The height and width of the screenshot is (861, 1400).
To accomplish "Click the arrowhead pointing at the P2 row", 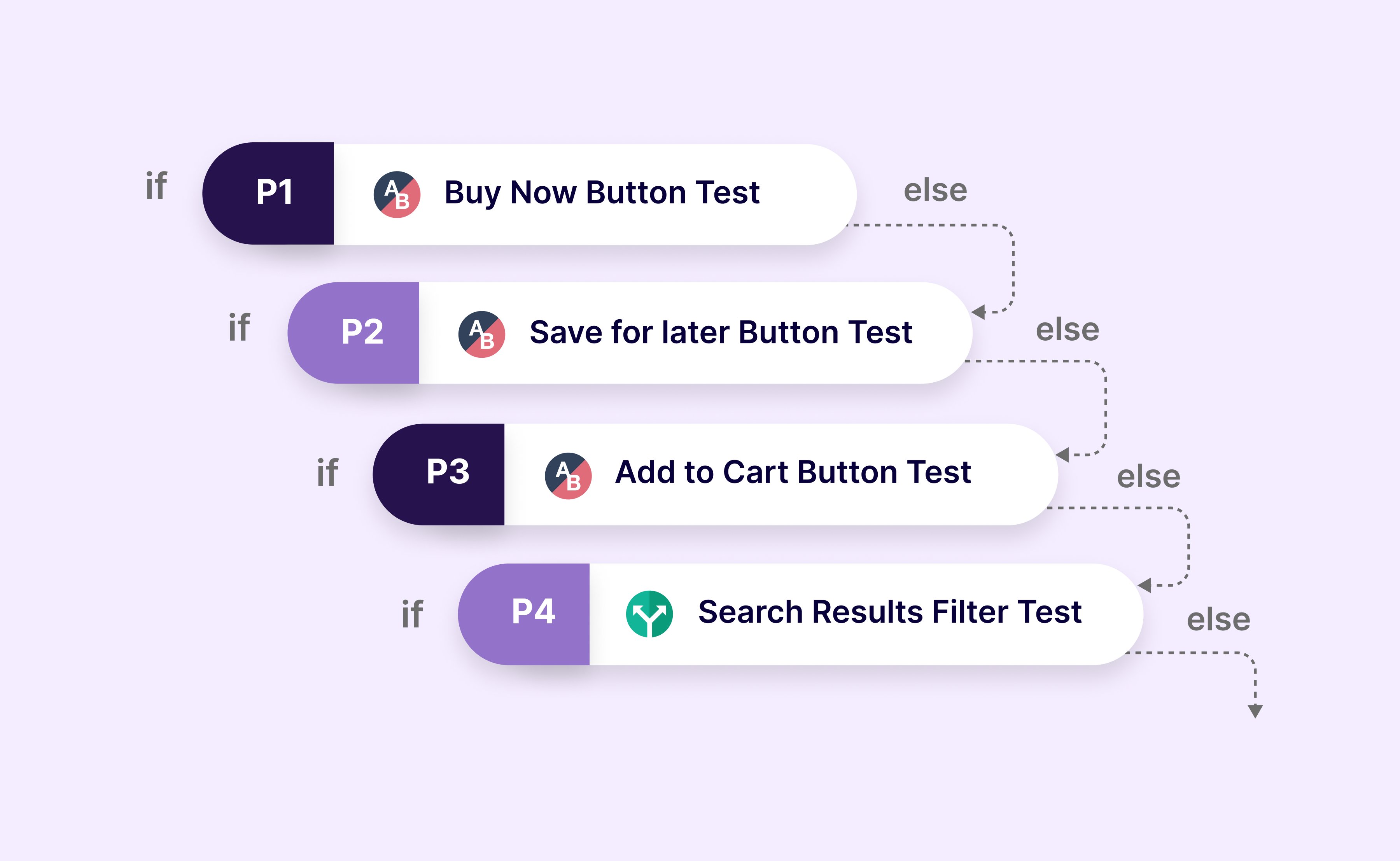I will [978, 312].
